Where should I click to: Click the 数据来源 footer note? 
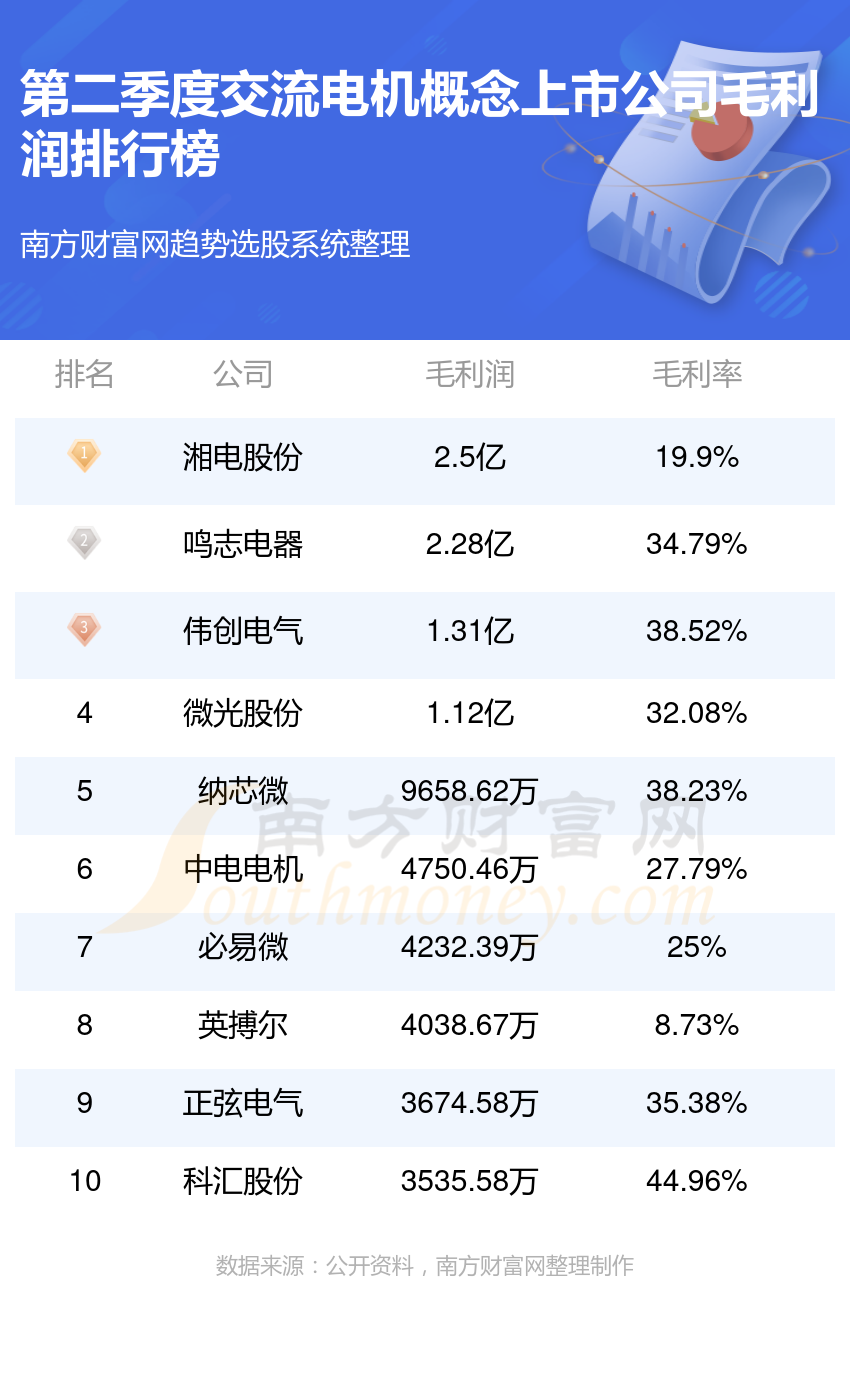425,1266
